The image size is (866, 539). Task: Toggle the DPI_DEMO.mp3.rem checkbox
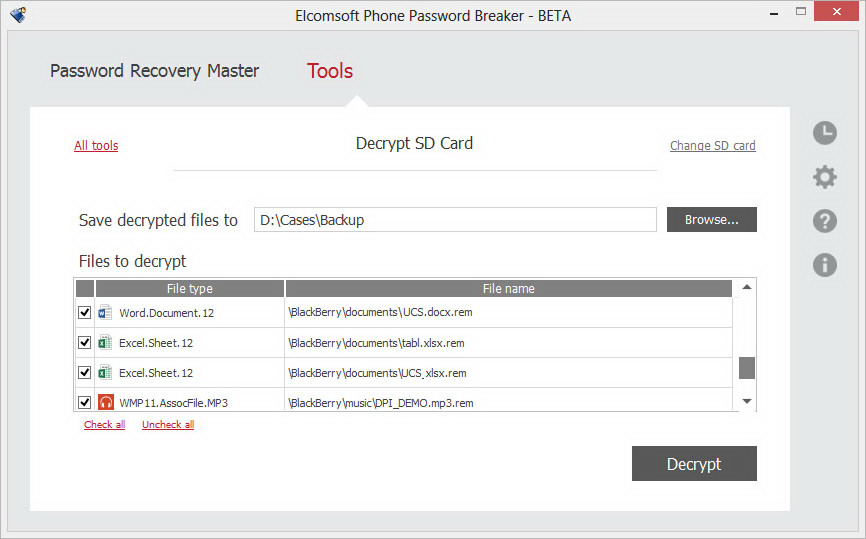pos(85,403)
